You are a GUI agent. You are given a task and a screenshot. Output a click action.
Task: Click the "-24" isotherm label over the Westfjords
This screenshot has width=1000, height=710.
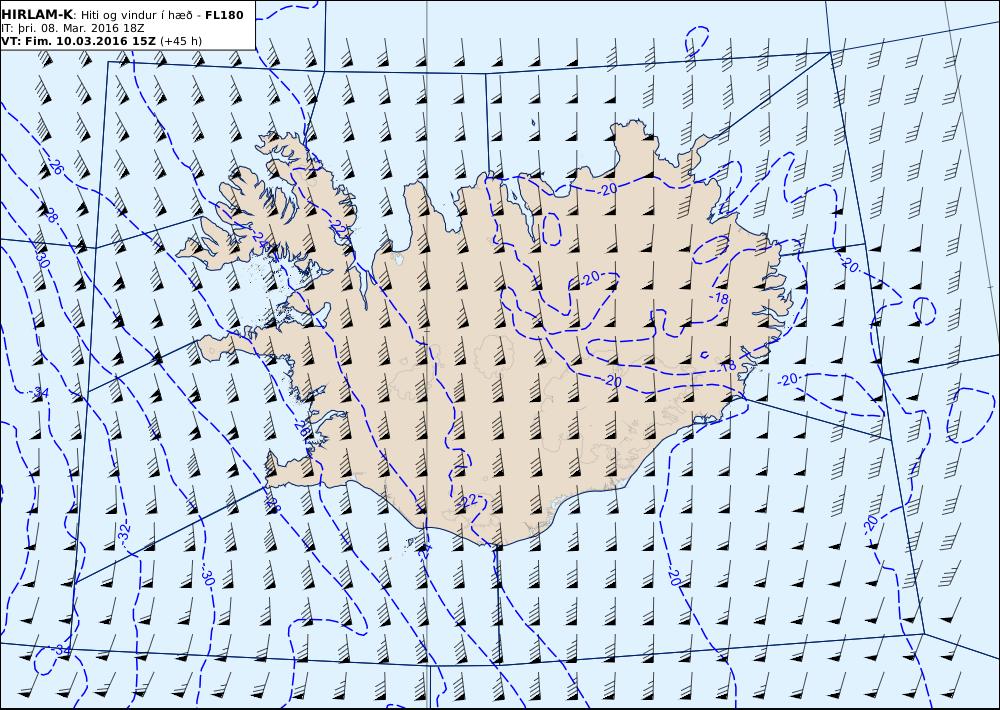pos(258,238)
